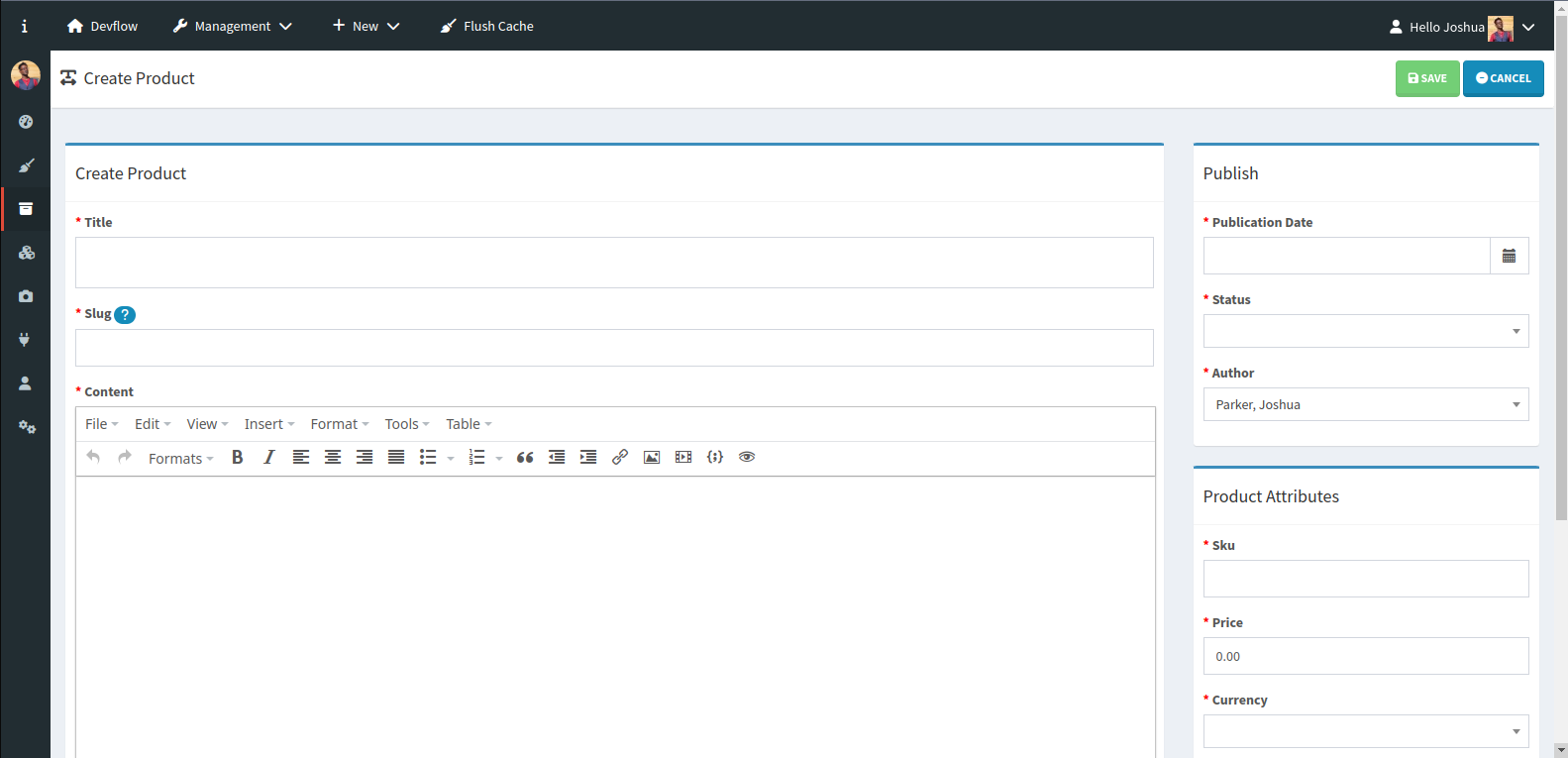Open the calendar picker for Publication Date
Viewport: 1568px width, 758px height.
(x=1509, y=256)
